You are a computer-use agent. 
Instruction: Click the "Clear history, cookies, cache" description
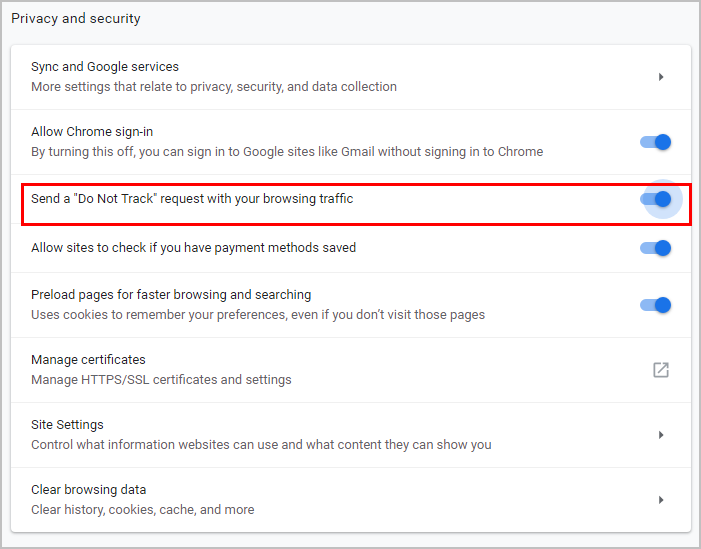pyautogui.click(x=143, y=510)
